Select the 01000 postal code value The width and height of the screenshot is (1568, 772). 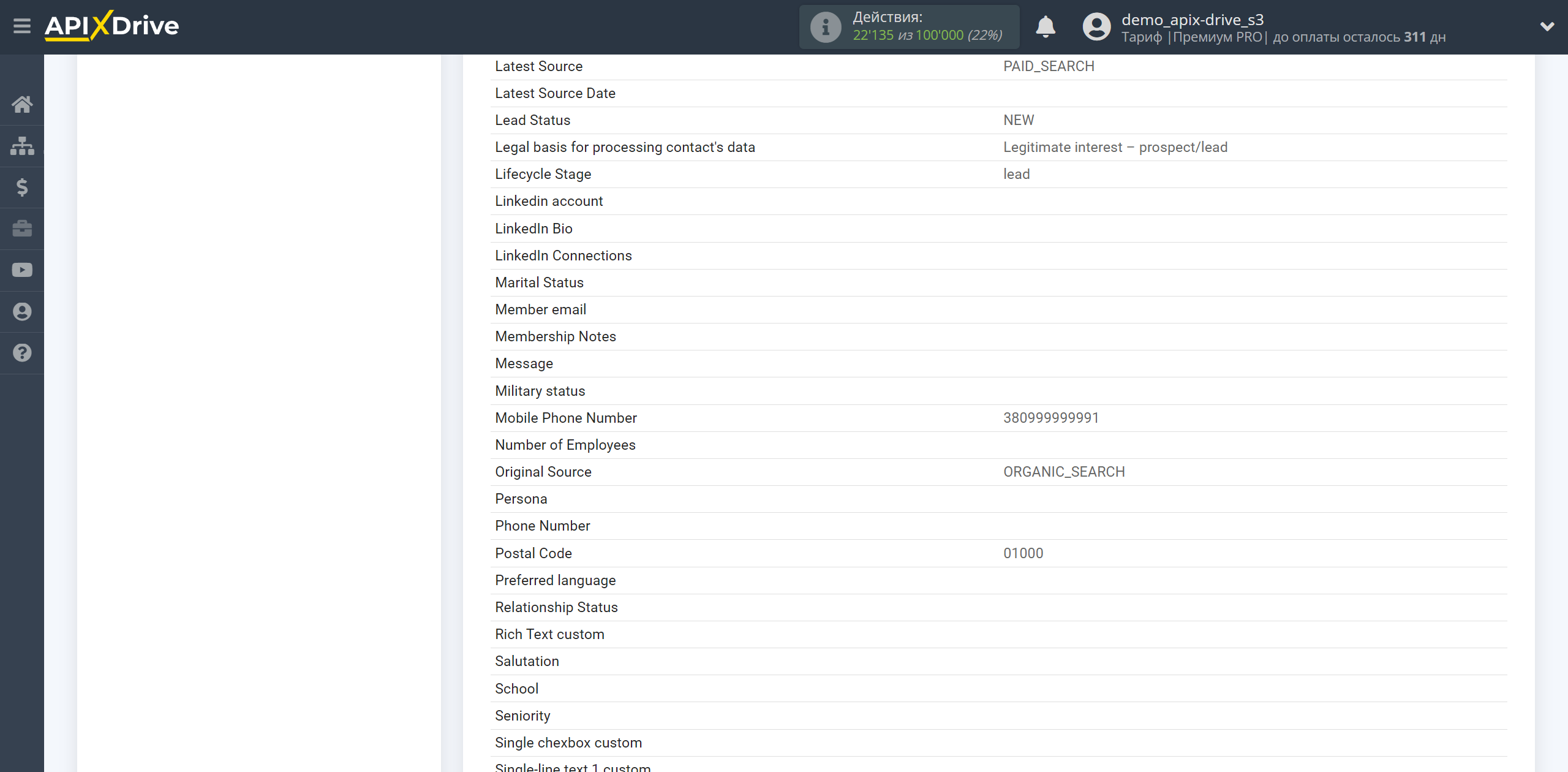[1023, 553]
